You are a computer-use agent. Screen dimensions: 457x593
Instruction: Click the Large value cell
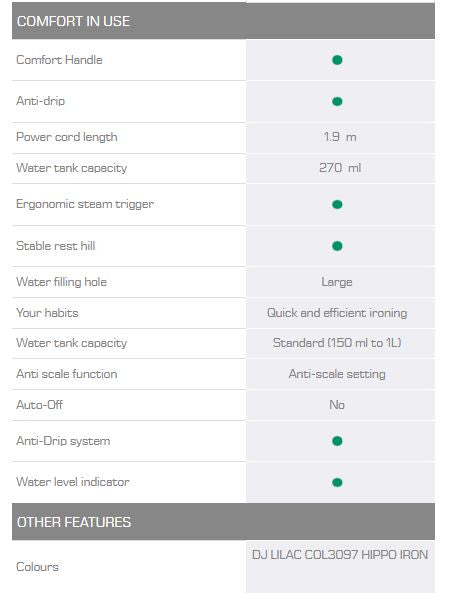click(x=337, y=282)
